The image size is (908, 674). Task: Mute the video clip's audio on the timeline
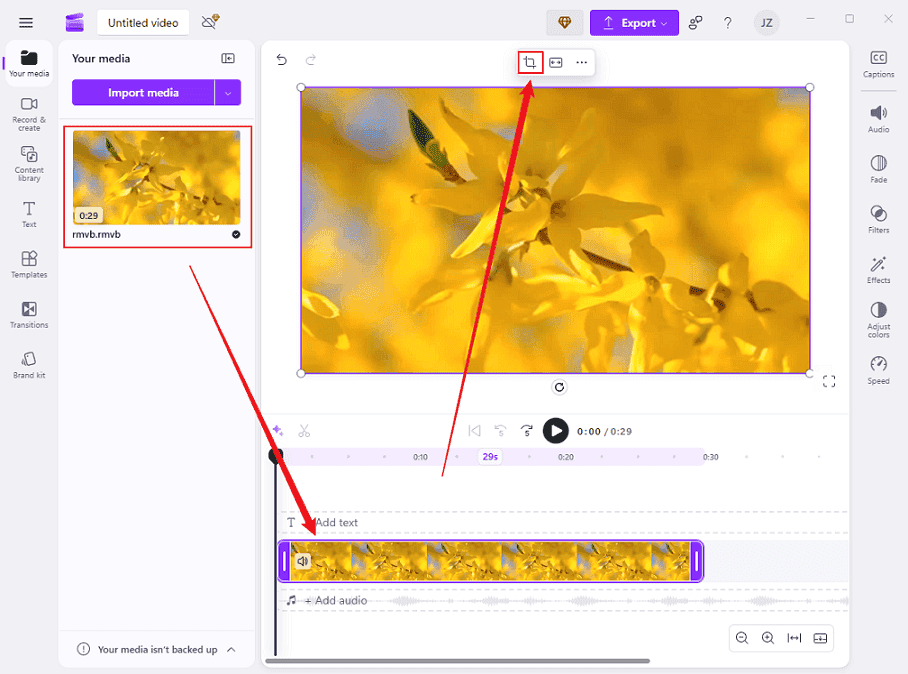303,561
